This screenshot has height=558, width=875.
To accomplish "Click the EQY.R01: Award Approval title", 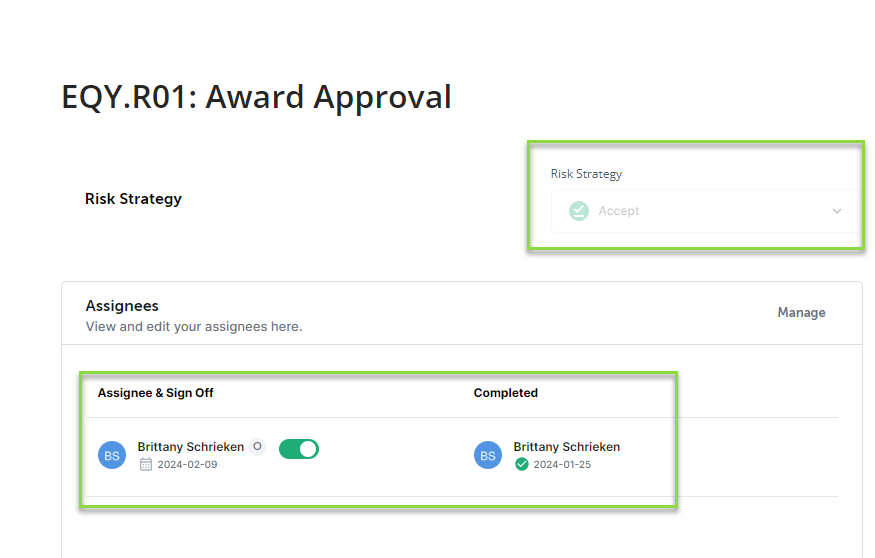I will tap(256, 97).
